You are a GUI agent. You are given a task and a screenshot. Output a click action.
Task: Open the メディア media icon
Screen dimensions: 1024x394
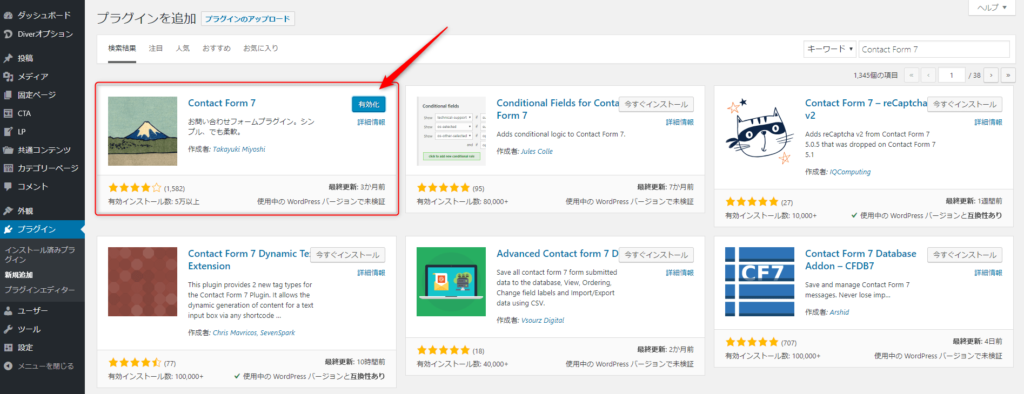pos(8,76)
